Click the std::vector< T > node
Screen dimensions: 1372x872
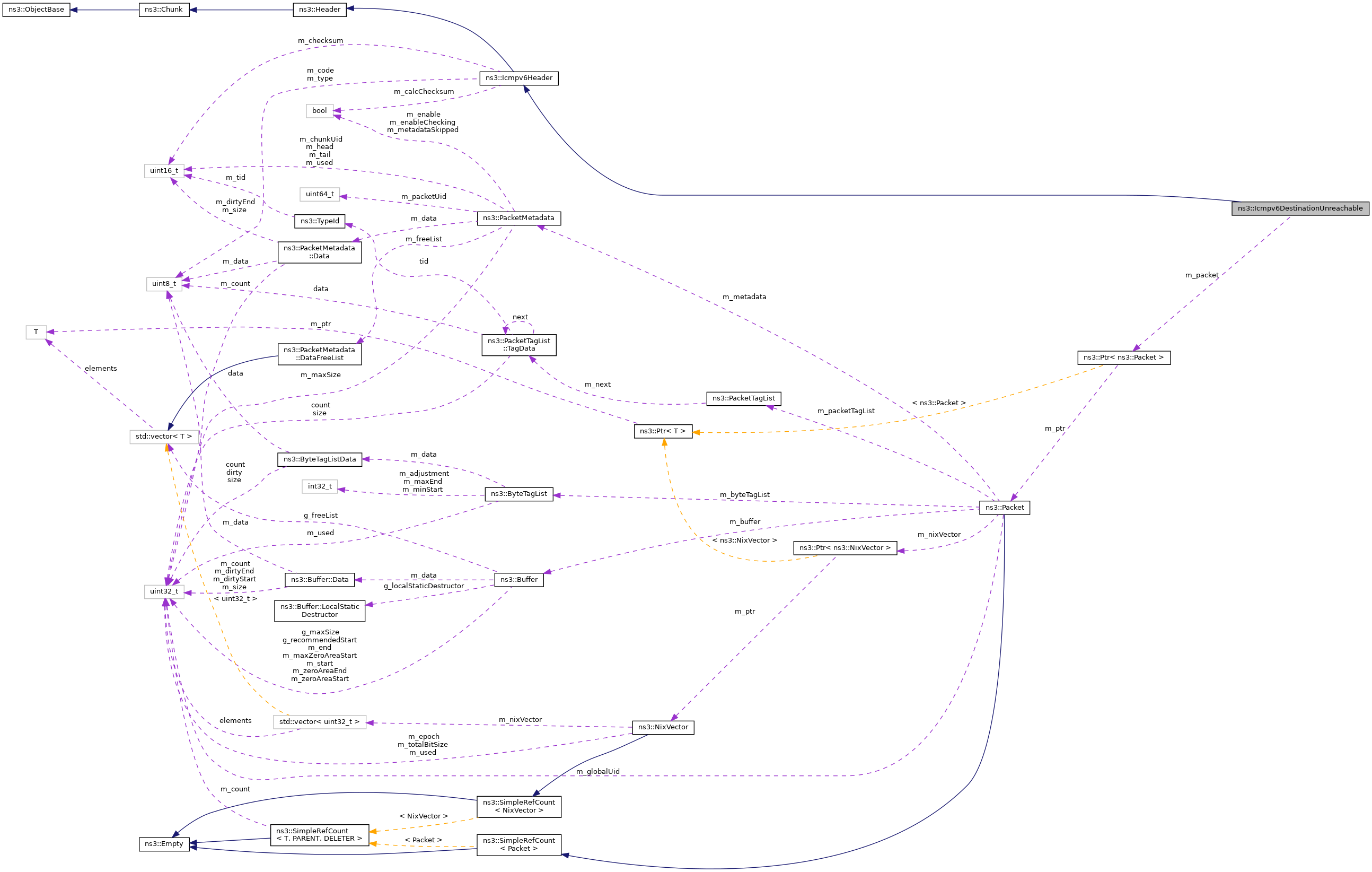coord(164,437)
